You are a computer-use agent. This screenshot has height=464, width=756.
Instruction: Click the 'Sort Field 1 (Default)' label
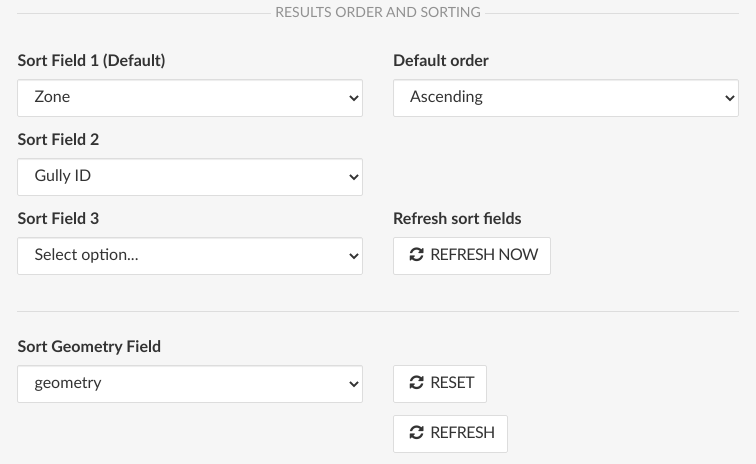(x=91, y=61)
